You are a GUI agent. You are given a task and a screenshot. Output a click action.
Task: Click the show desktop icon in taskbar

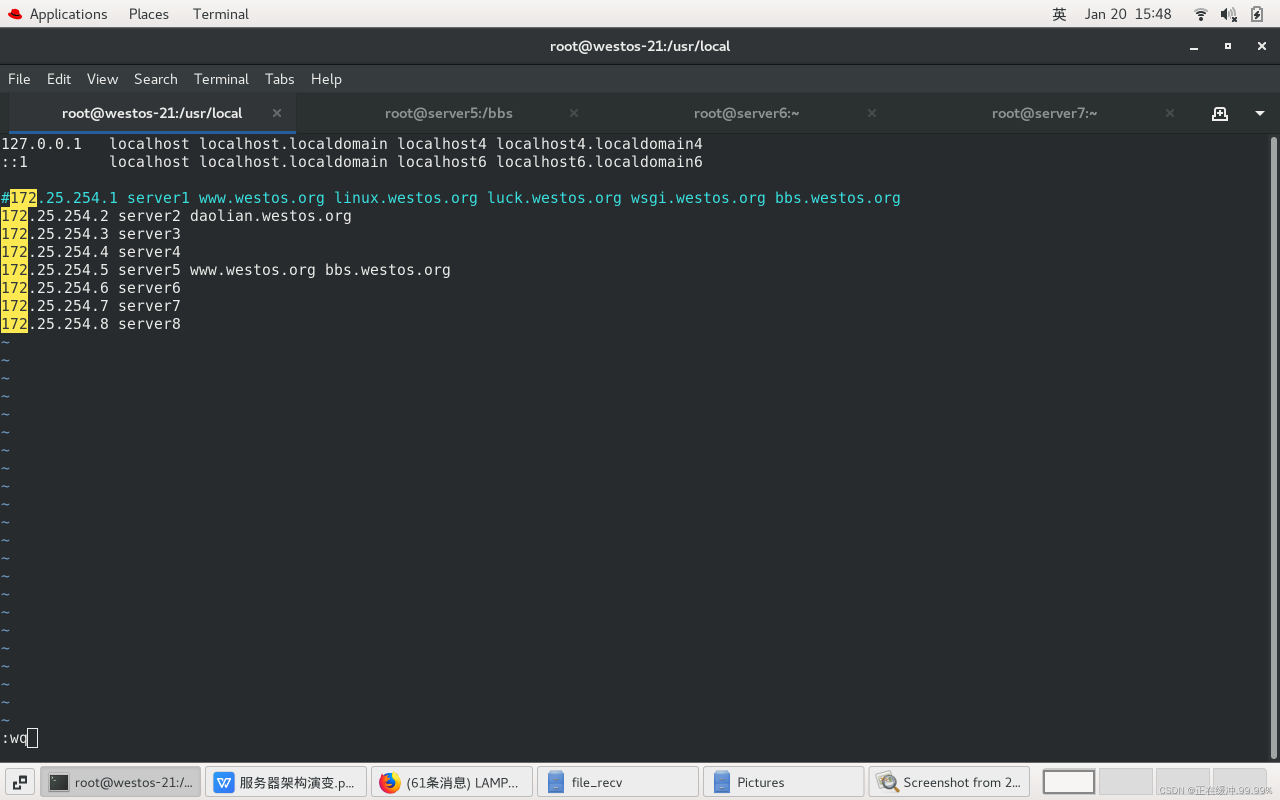(x=20, y=782)
